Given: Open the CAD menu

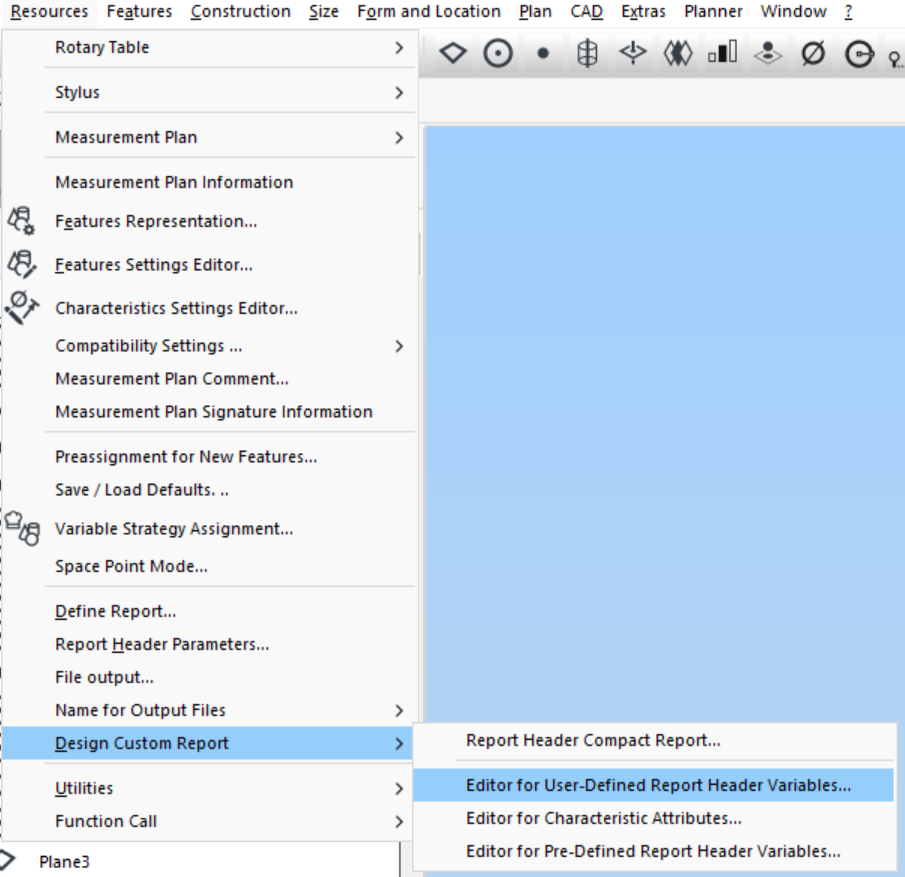Looking at the screenshot, I should tap(586, 12).
